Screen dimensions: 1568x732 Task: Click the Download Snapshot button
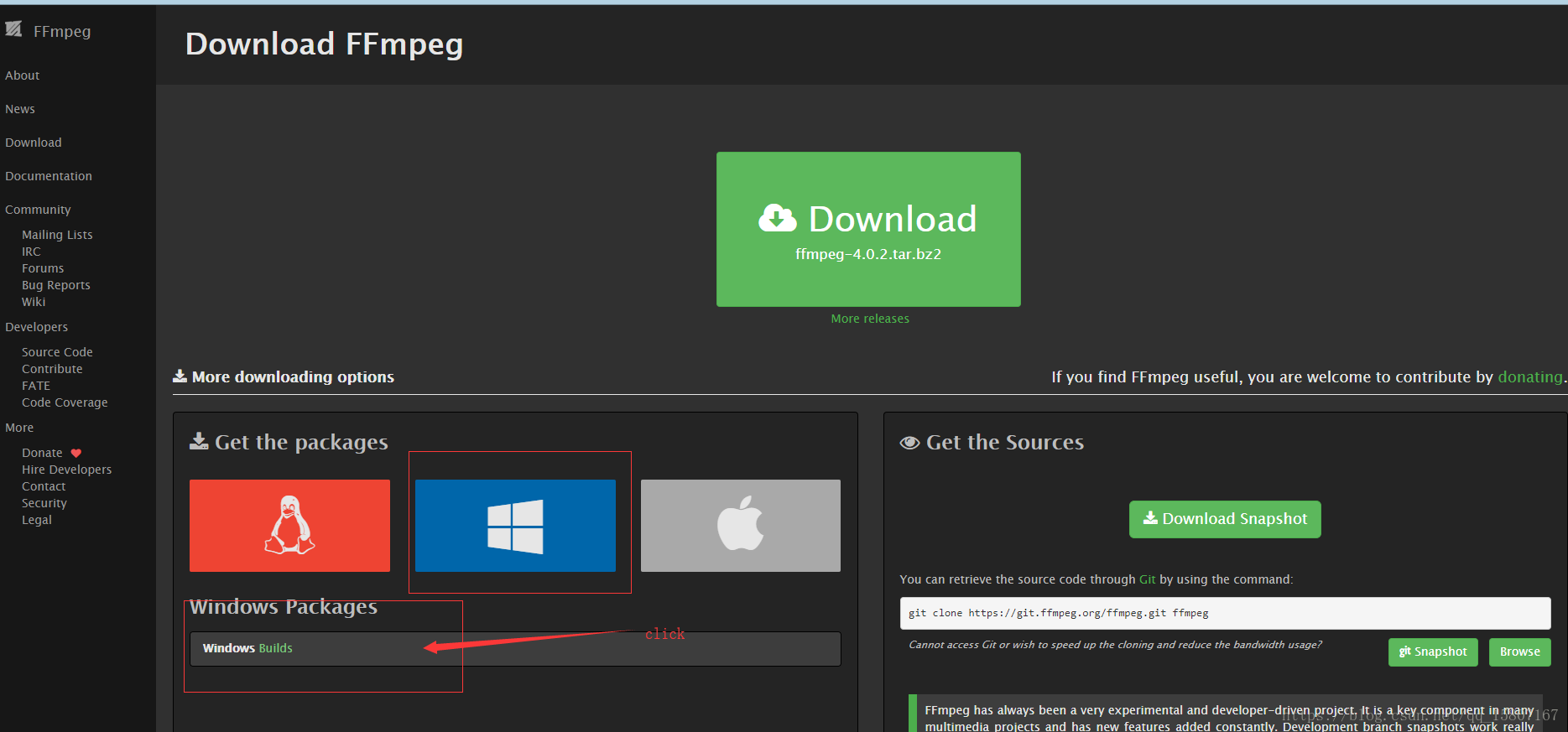tap(1225, 519)
